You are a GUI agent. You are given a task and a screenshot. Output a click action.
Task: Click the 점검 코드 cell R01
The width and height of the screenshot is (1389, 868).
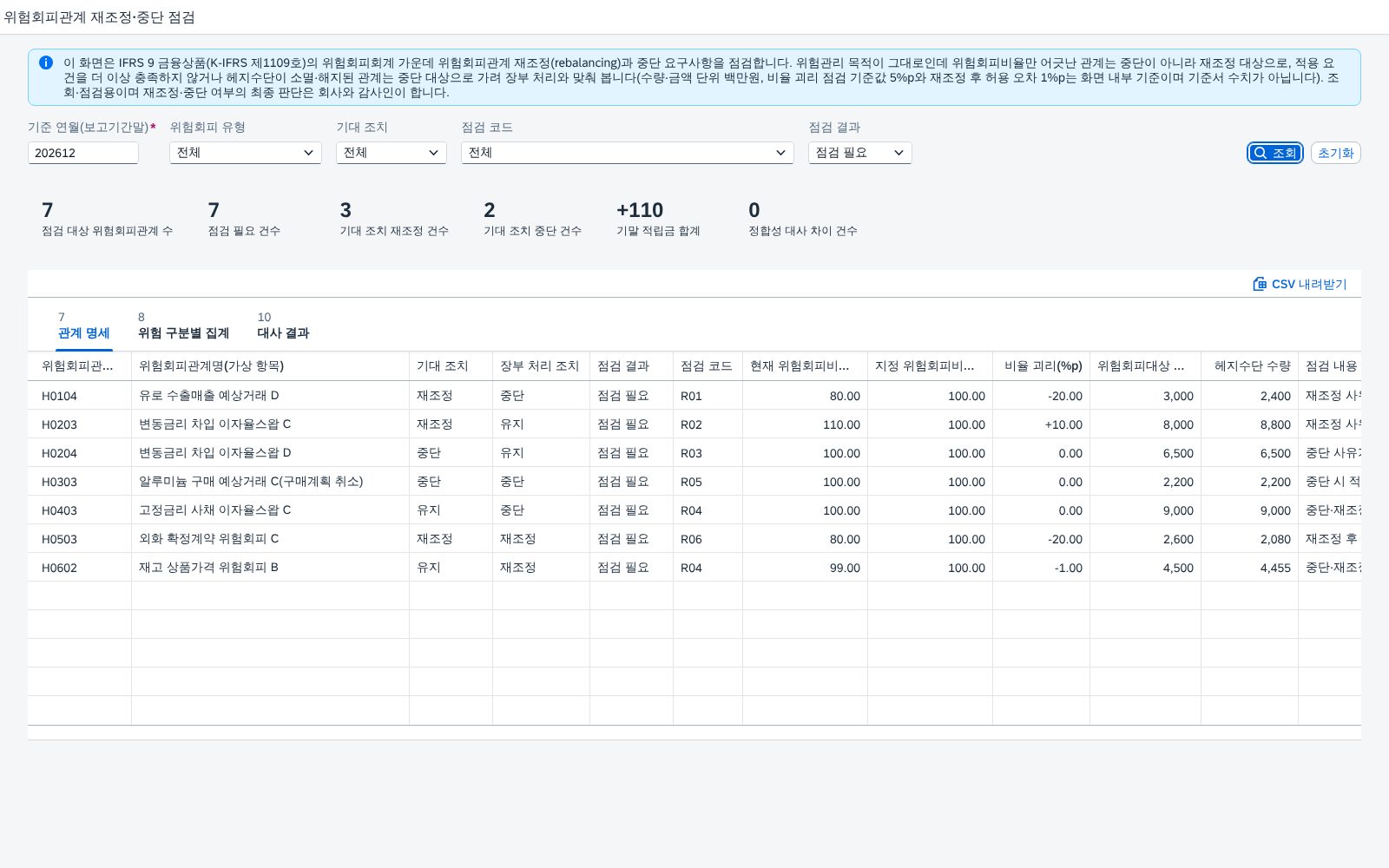pos(691,396)
